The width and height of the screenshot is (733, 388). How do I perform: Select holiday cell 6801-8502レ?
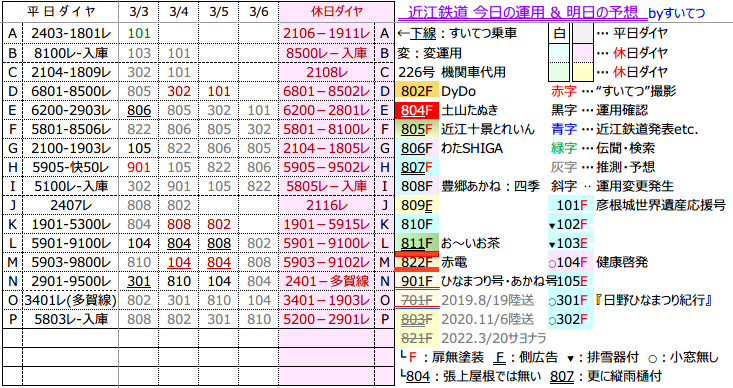click(x=327, y=91)
